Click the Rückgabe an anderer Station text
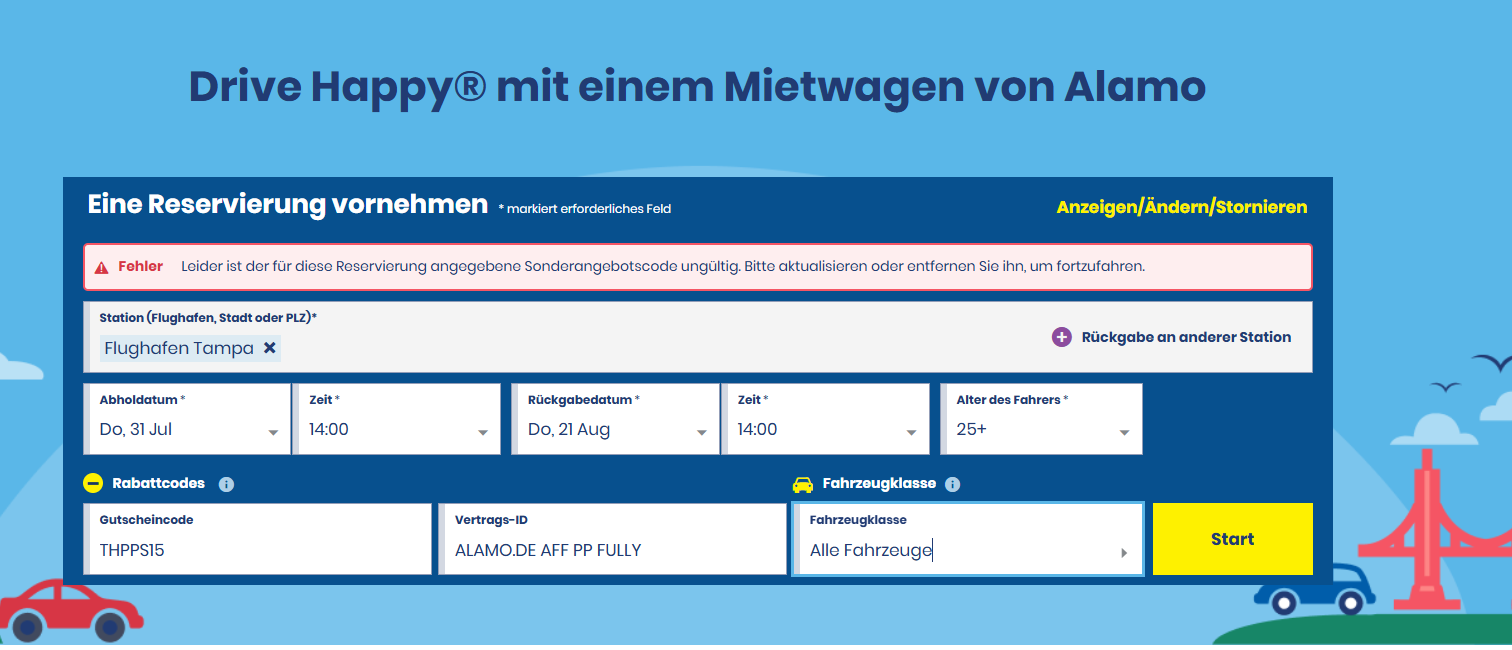 pos(1186,338)
